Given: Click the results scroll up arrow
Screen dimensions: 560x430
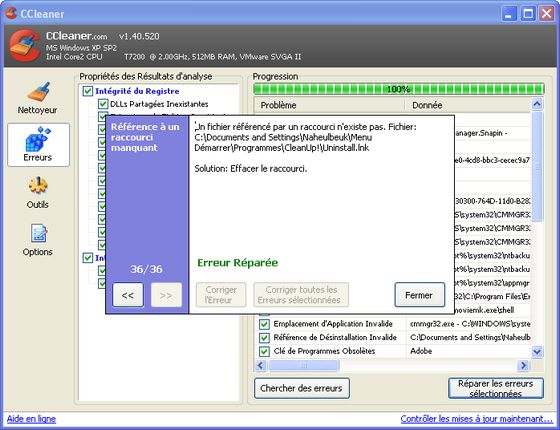Looking at the screenshot, I should [537, 104].
